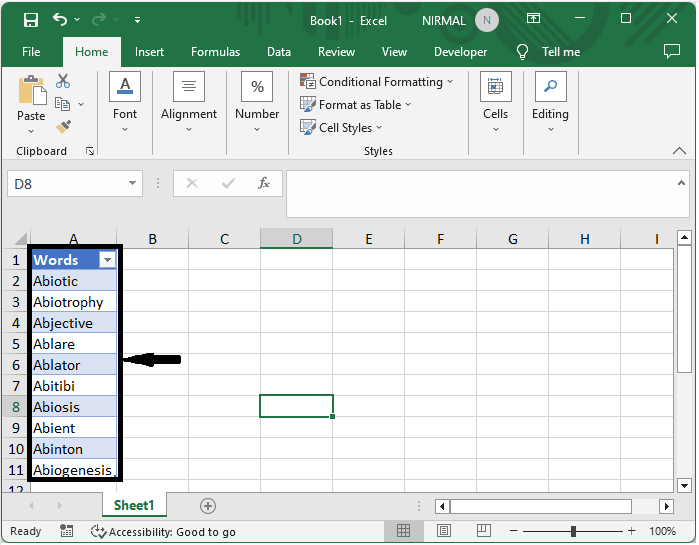Click the Enter checkmark in formula bar

tap(228, 183)
